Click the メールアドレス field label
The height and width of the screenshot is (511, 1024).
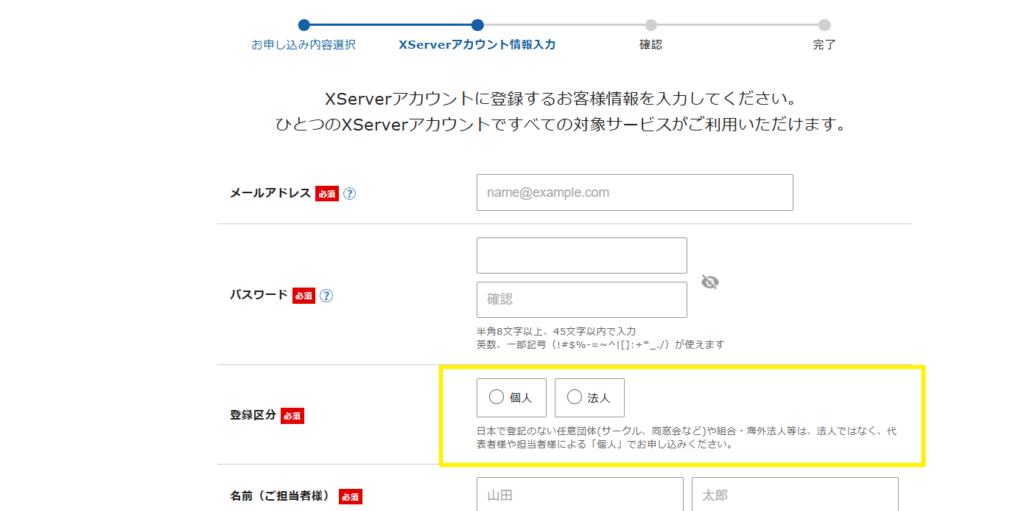click(270, 193)
